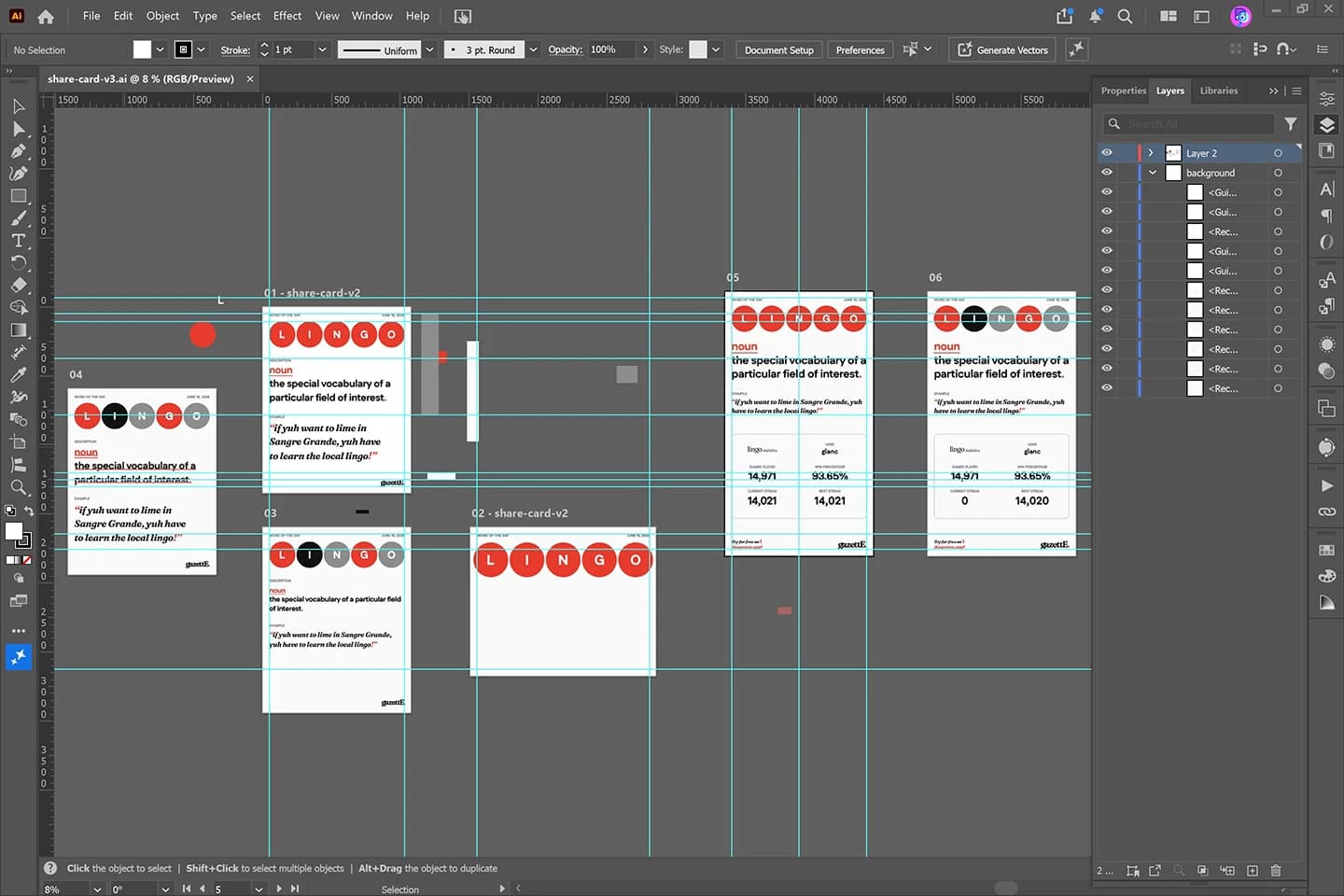Click the fill color swatch in control bar
This screenshot has height=896, width=1344.
pyautogui.click(x=142, y=49)
